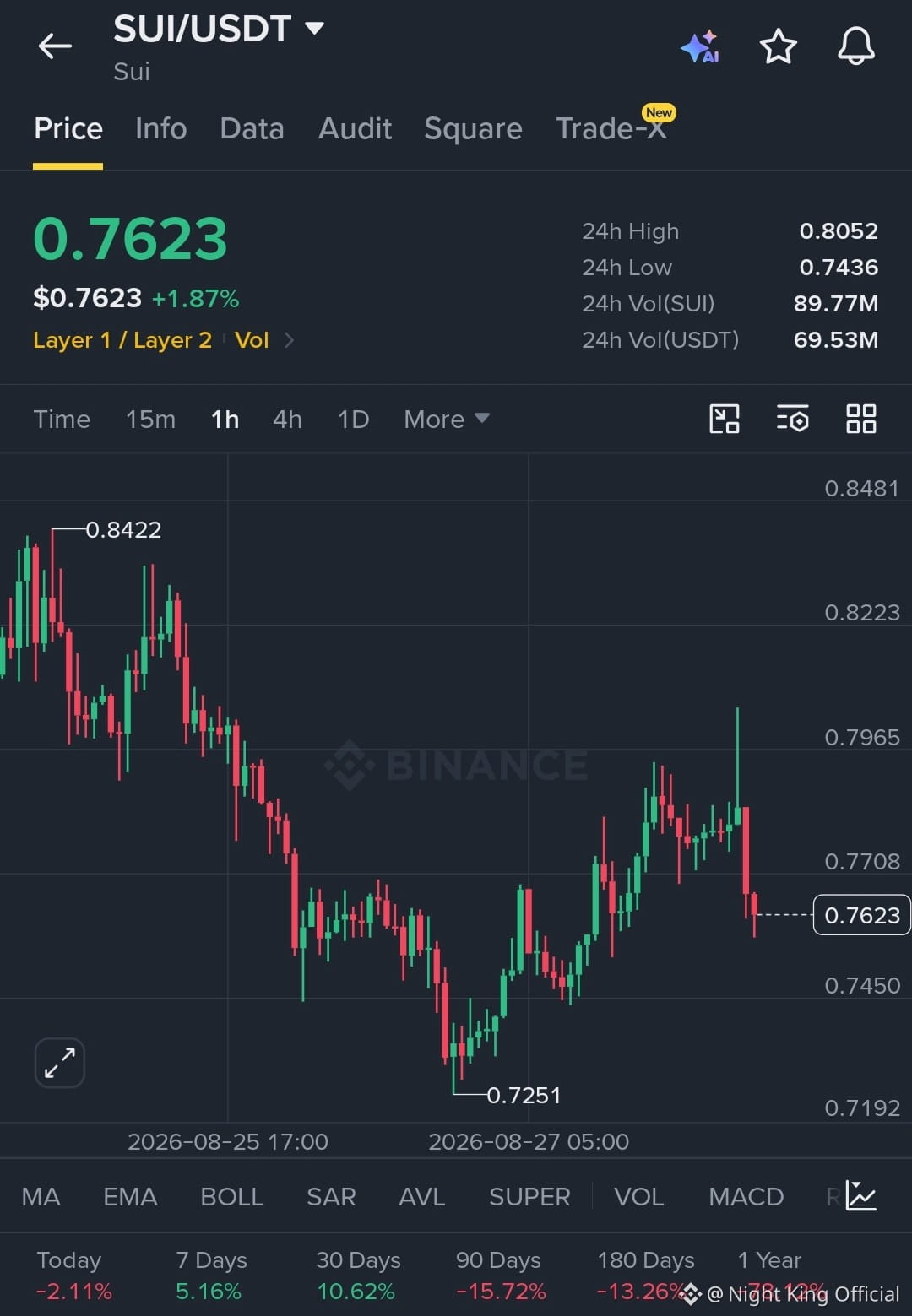Tap the 0.7623 current price label on axis
This screenshot has width=912, height=1316.
click(861, 915)
